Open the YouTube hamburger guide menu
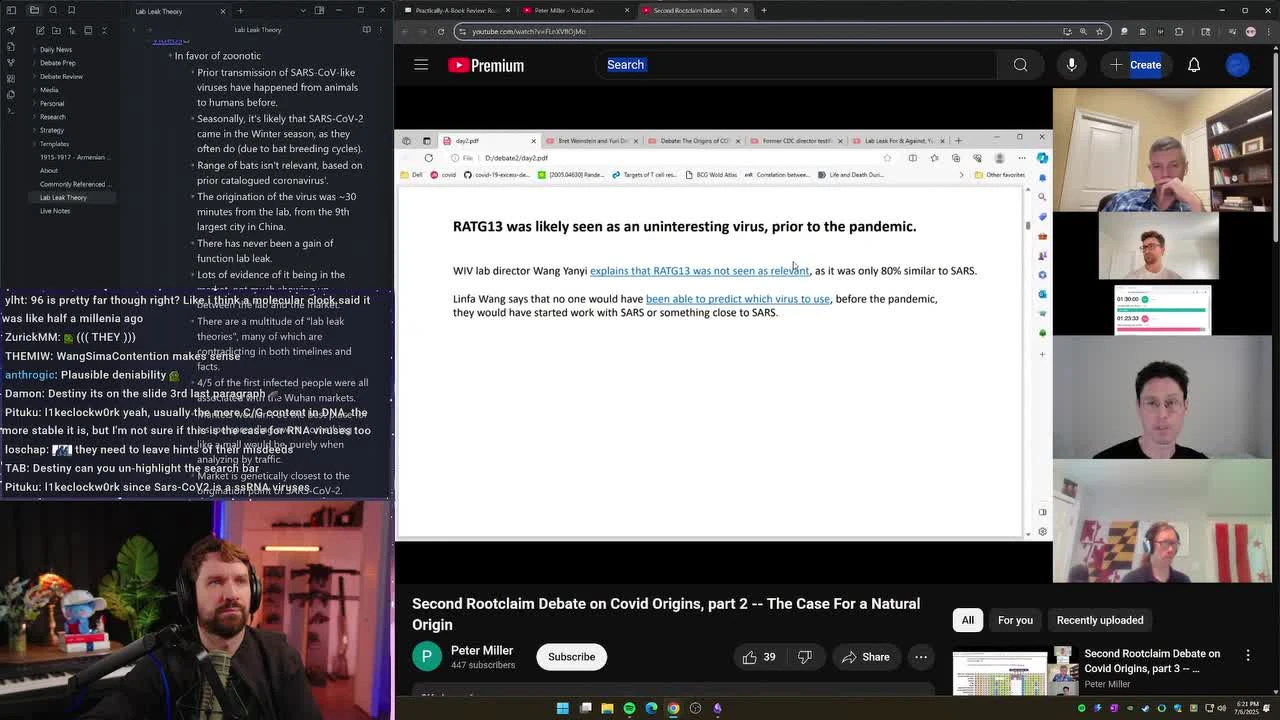This screenshot has width=1280, height=720. (421, 65)
